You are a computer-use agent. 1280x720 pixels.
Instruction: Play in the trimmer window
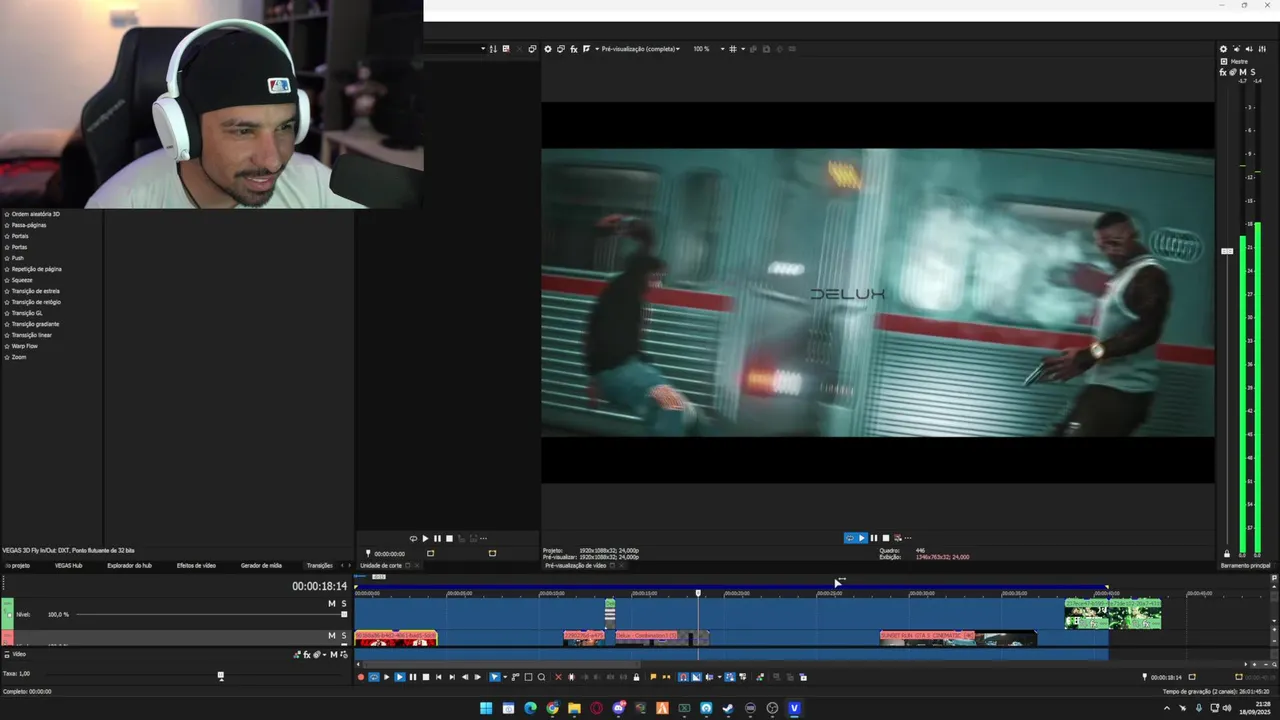coord(425,538)
